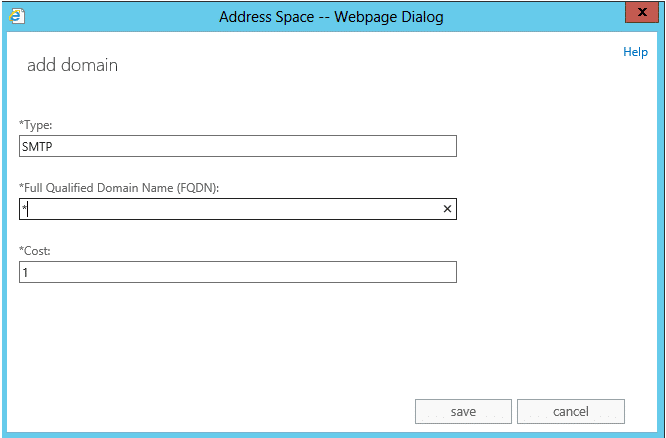Click the value 1 in the Cost box

click(x=25, y=272)
